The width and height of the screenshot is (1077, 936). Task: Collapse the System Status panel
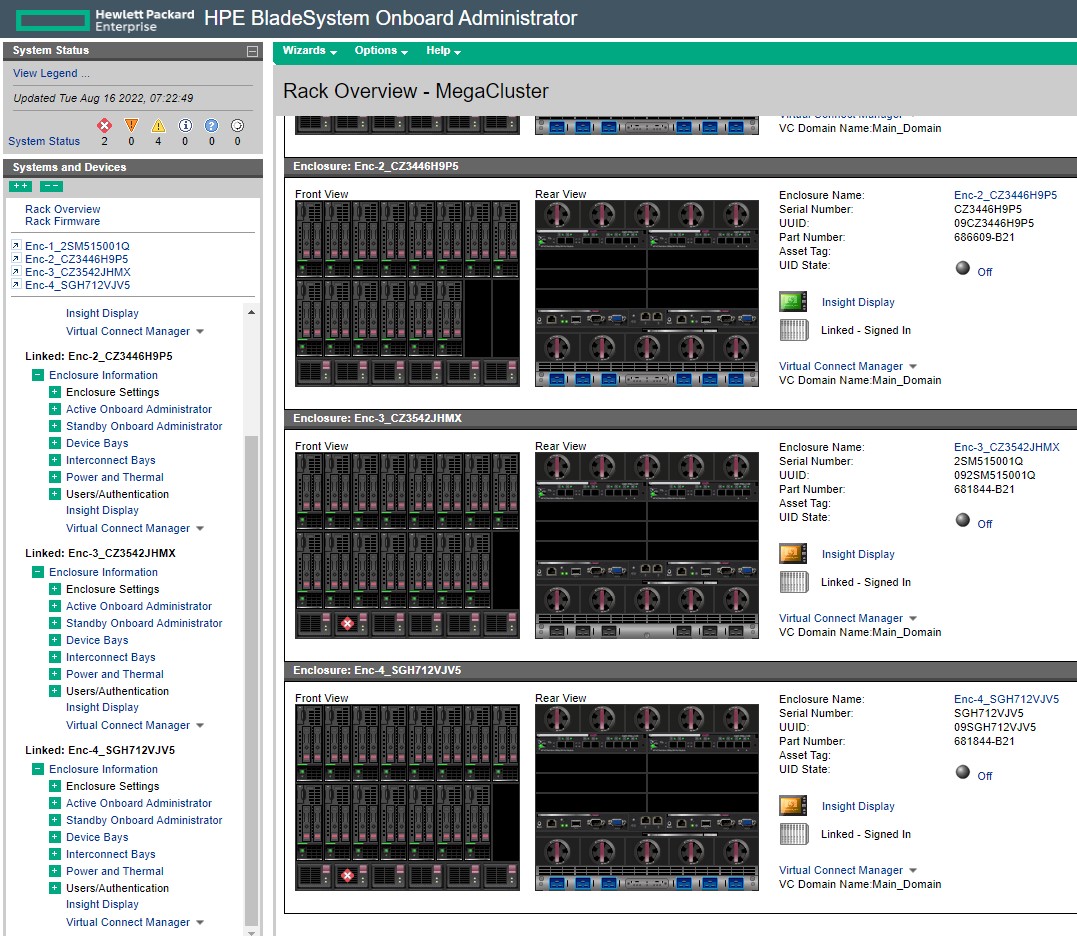(252, 51)
